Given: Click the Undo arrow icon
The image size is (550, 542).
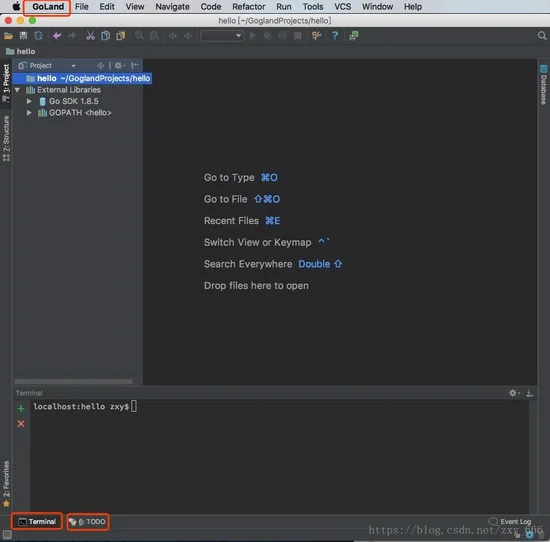Looking at the screenshot, I should (57, 36).
